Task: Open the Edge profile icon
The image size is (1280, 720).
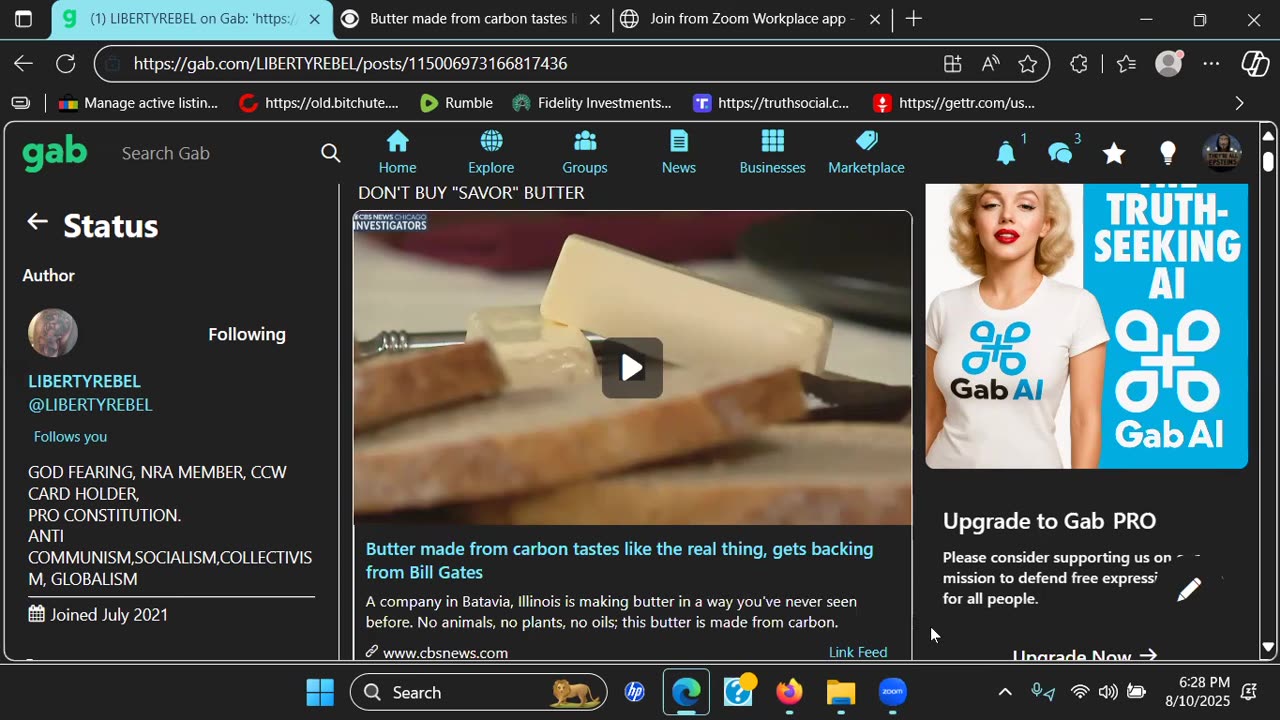Action: (1169, 64)
